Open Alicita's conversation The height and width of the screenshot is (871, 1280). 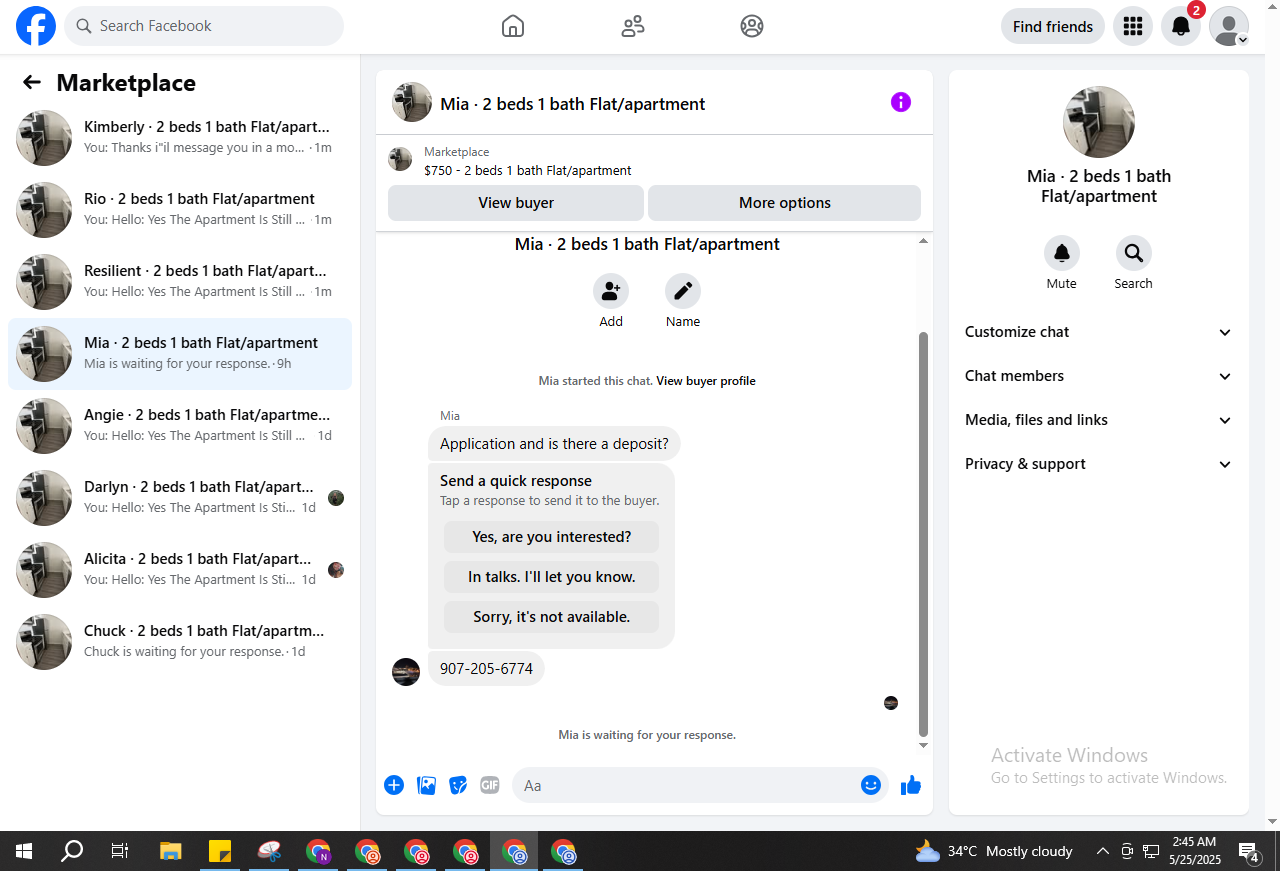tap(180, 570)
